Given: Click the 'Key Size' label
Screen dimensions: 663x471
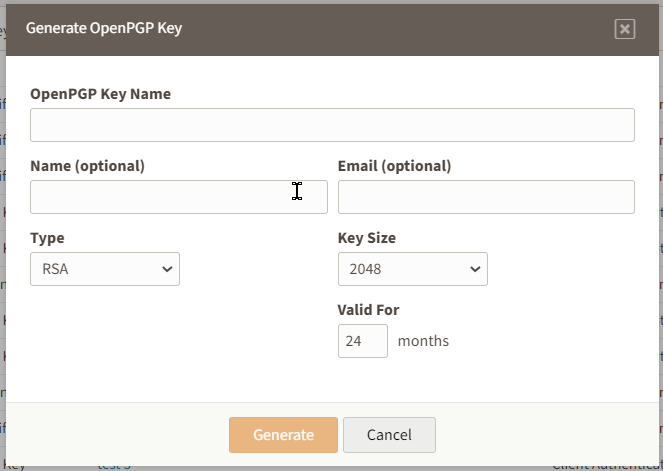Looking at the screenshot, I should tap(367, 238).
